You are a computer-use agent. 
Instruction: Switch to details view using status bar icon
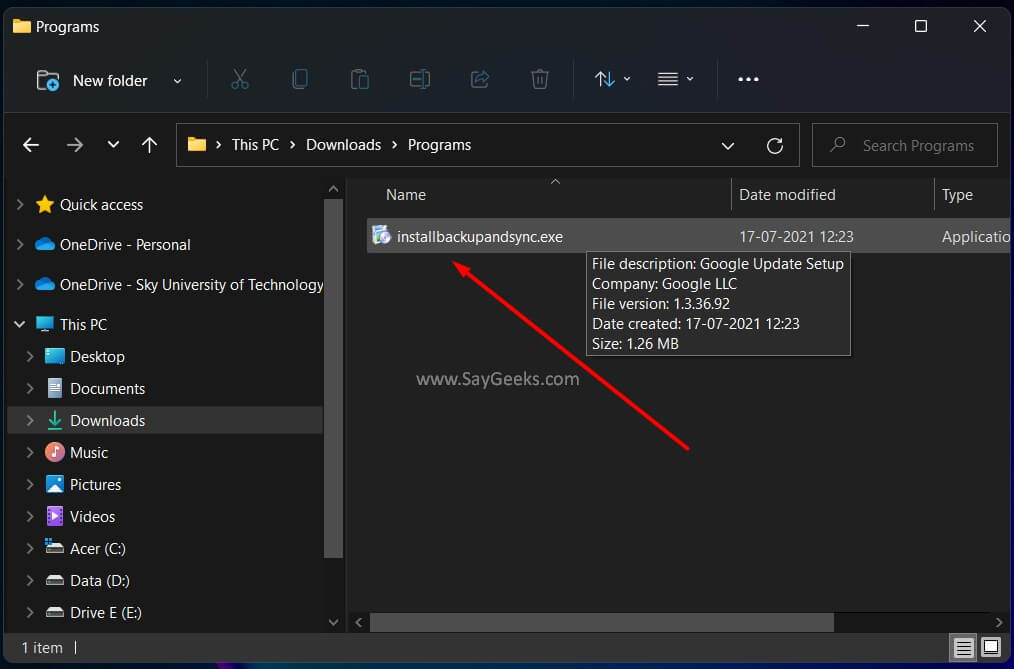point(963,648)
